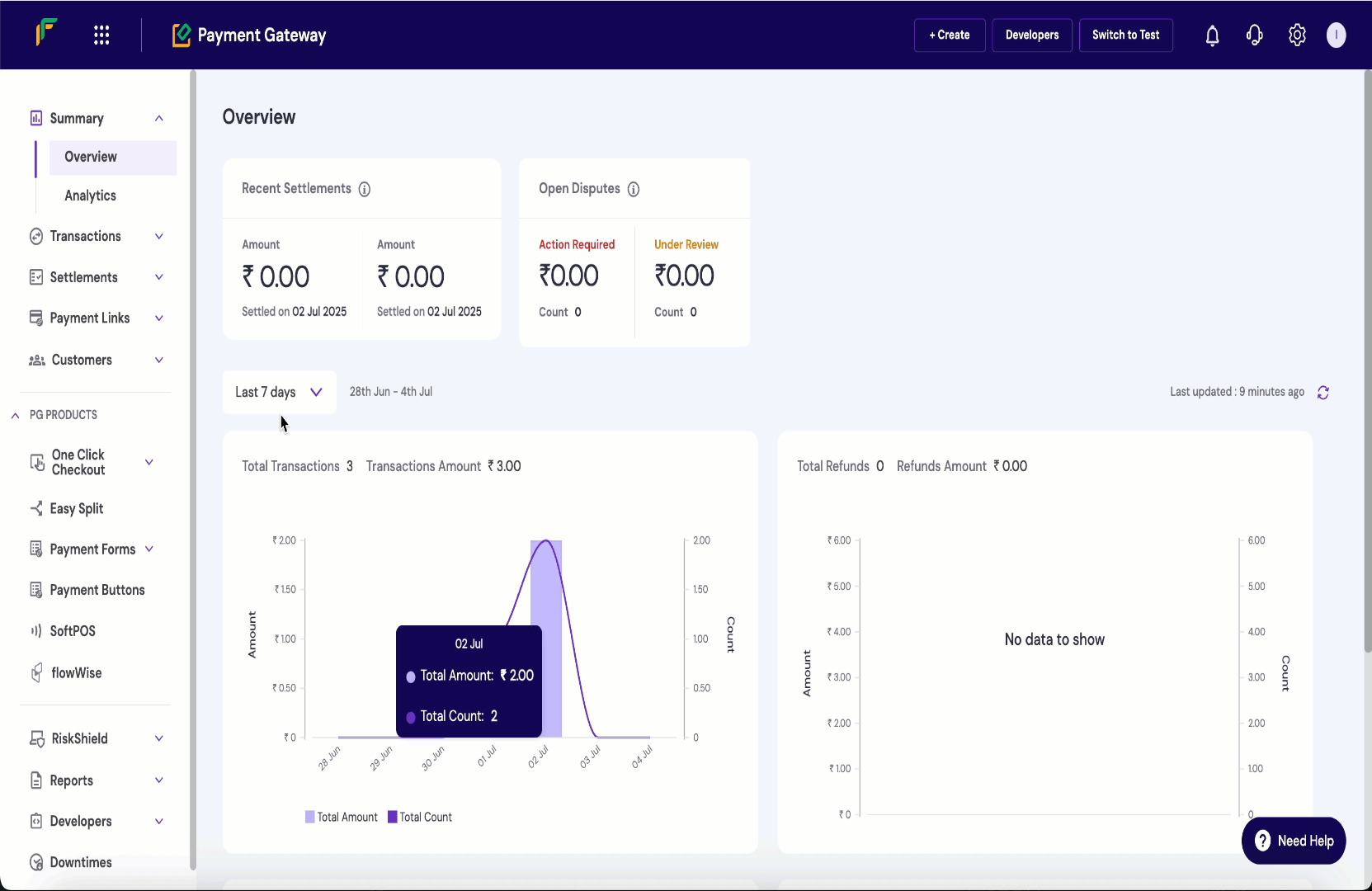The width and height of the screenshot is (1372, 891).
Task: Click the flowWise icon
Action: [36, 673]
